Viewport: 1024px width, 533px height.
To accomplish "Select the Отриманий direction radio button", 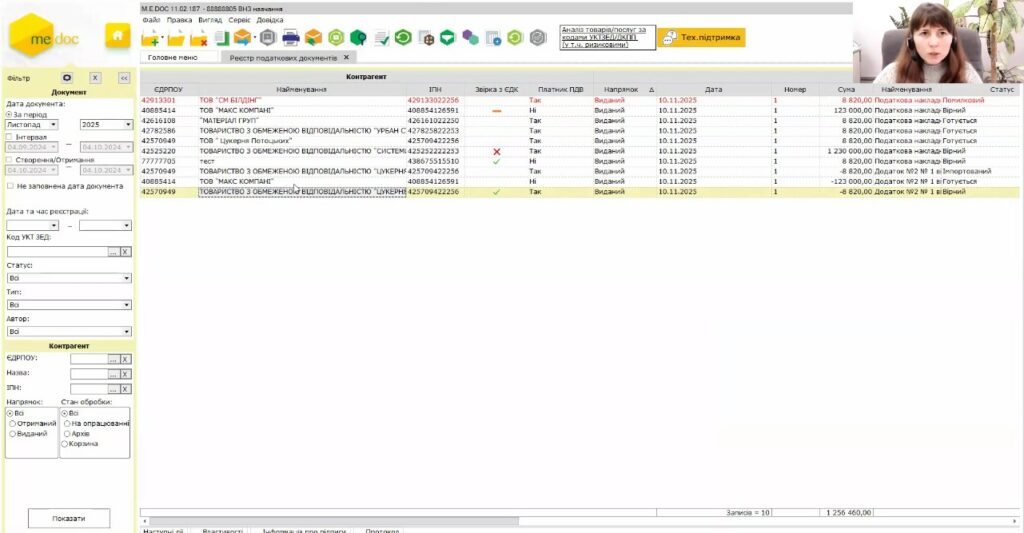I will 11,423.
